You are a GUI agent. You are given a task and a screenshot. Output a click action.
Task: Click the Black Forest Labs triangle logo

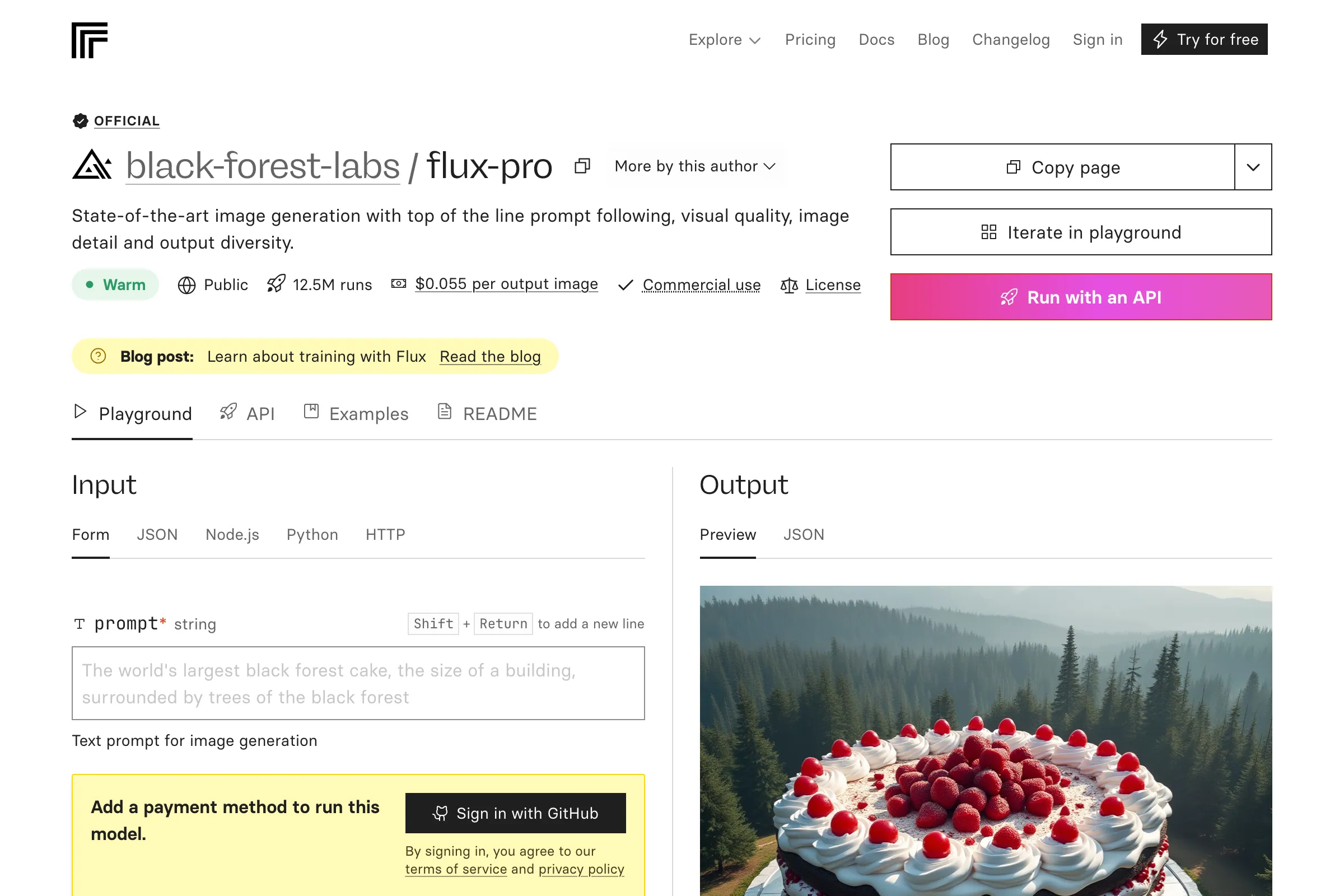point(92,165)
